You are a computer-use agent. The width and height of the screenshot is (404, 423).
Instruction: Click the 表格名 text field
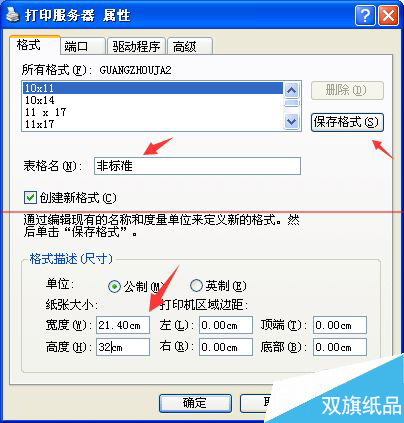pos(197,166)
